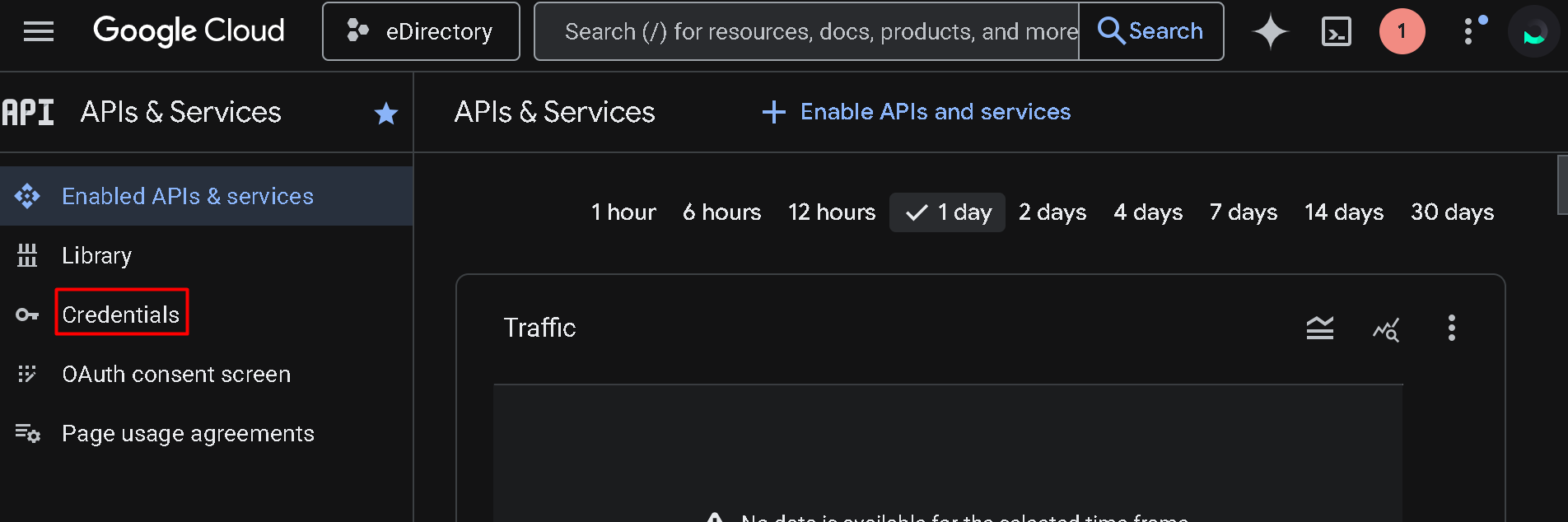
Task: Open the user account avatar
Action: click(x=1533, y=31)
